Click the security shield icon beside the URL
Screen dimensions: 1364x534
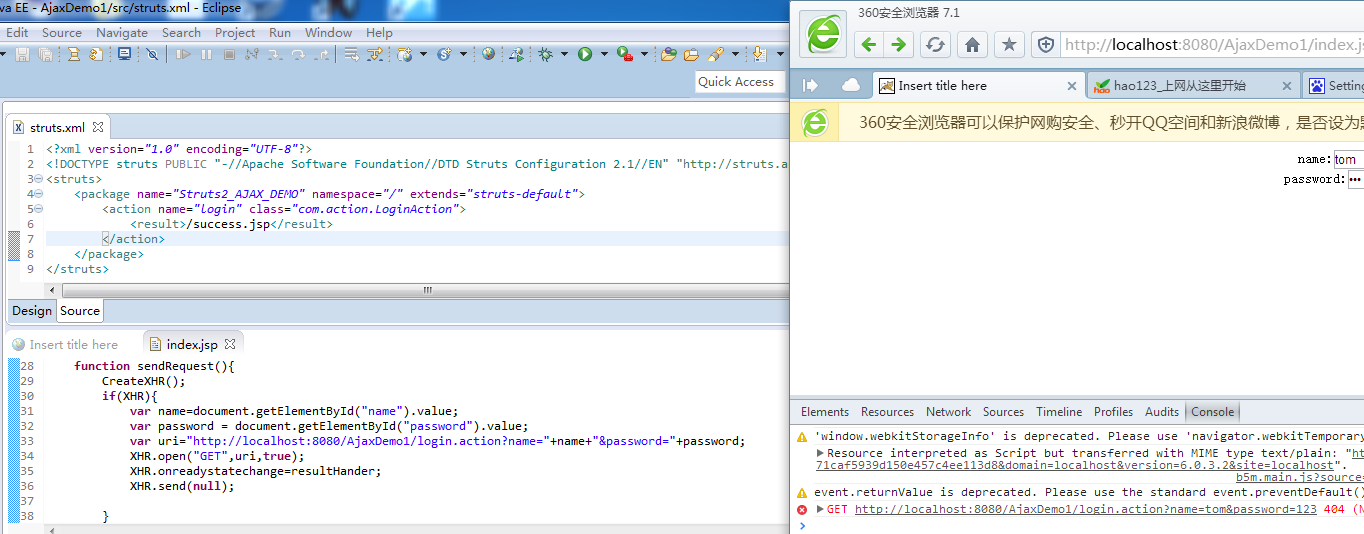[1046, 44]
